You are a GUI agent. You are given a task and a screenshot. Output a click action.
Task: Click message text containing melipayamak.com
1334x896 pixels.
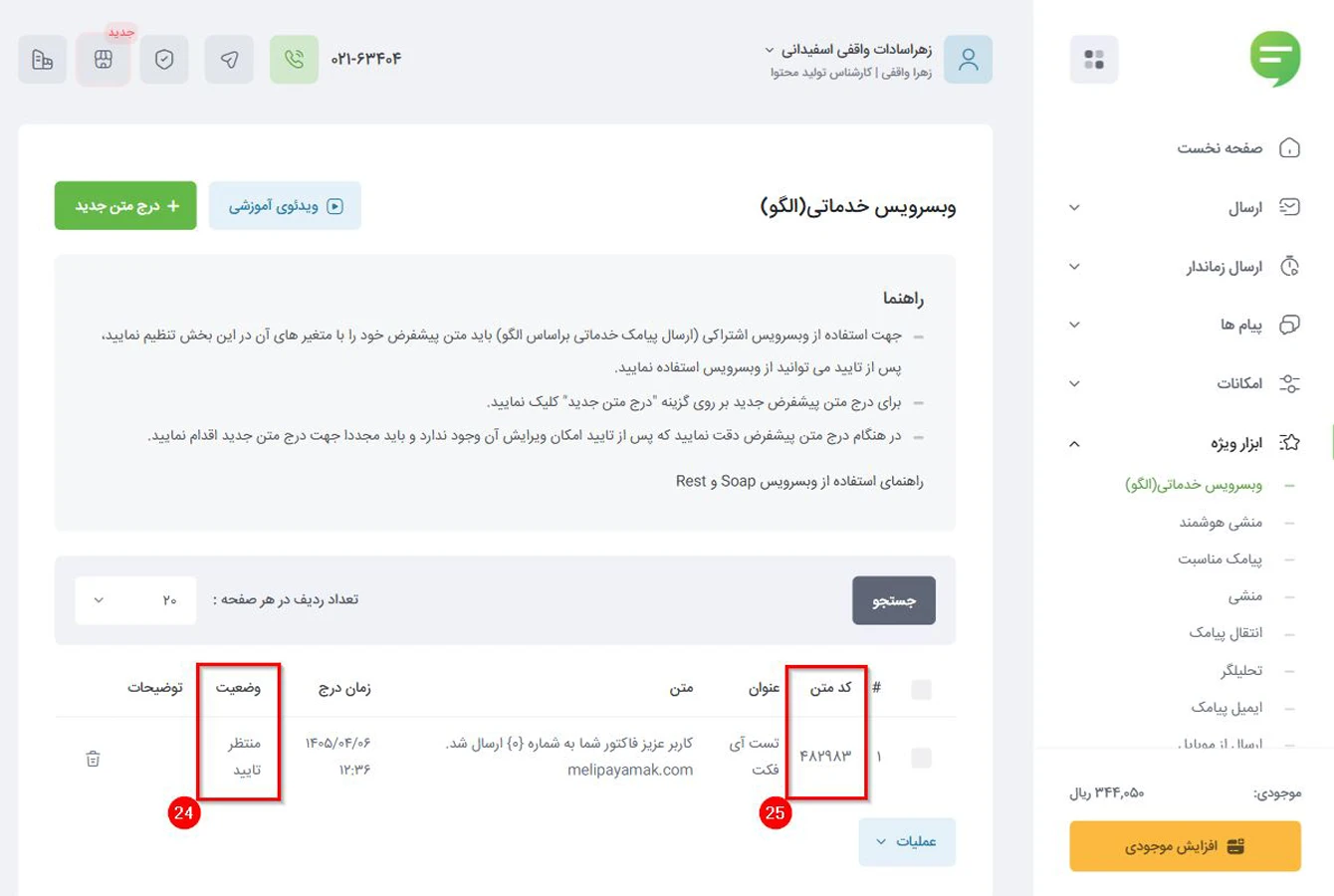click(x=569, y=757)
